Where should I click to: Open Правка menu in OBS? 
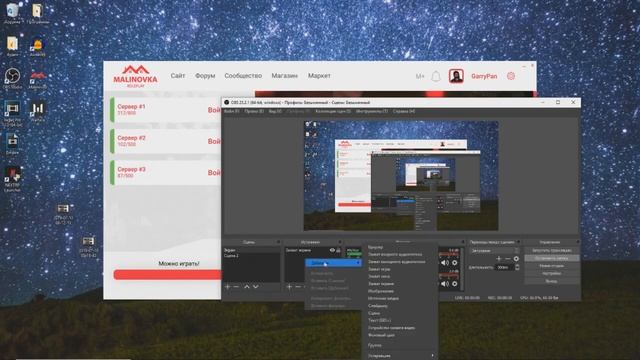(254, 111)
